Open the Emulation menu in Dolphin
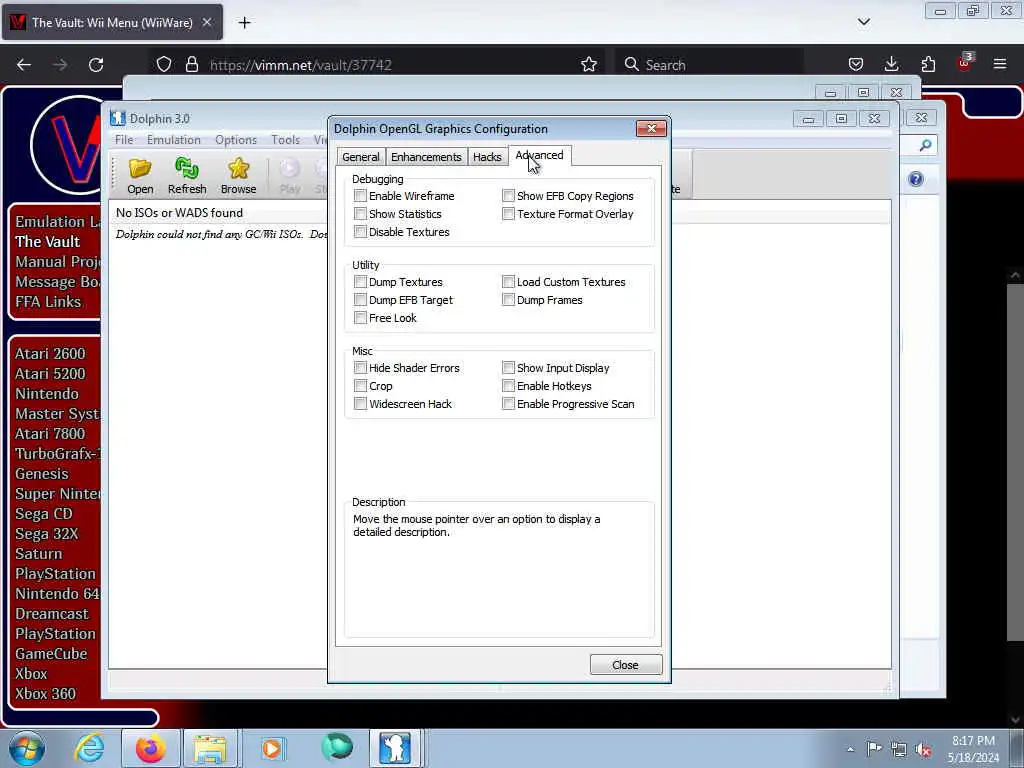This screenshot has height=768, width=1024. (x=174, y=140)
